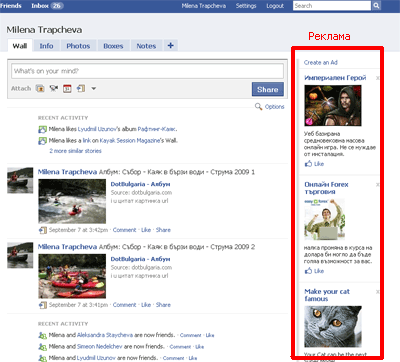Click the icon beside Milena likes album story
The height and width of the screenshot is (362, 400).
(42, 129)
